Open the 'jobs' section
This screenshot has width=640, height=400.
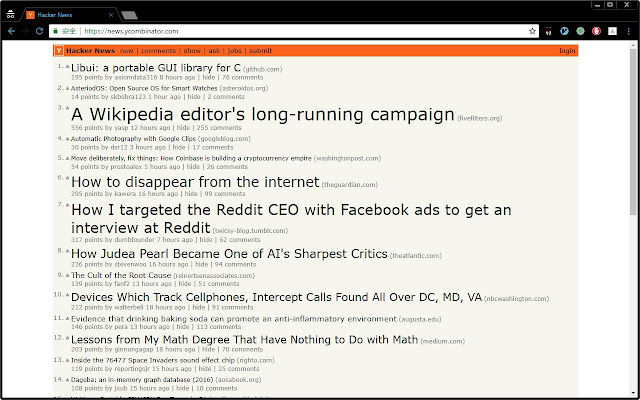[x=235, y=51]
